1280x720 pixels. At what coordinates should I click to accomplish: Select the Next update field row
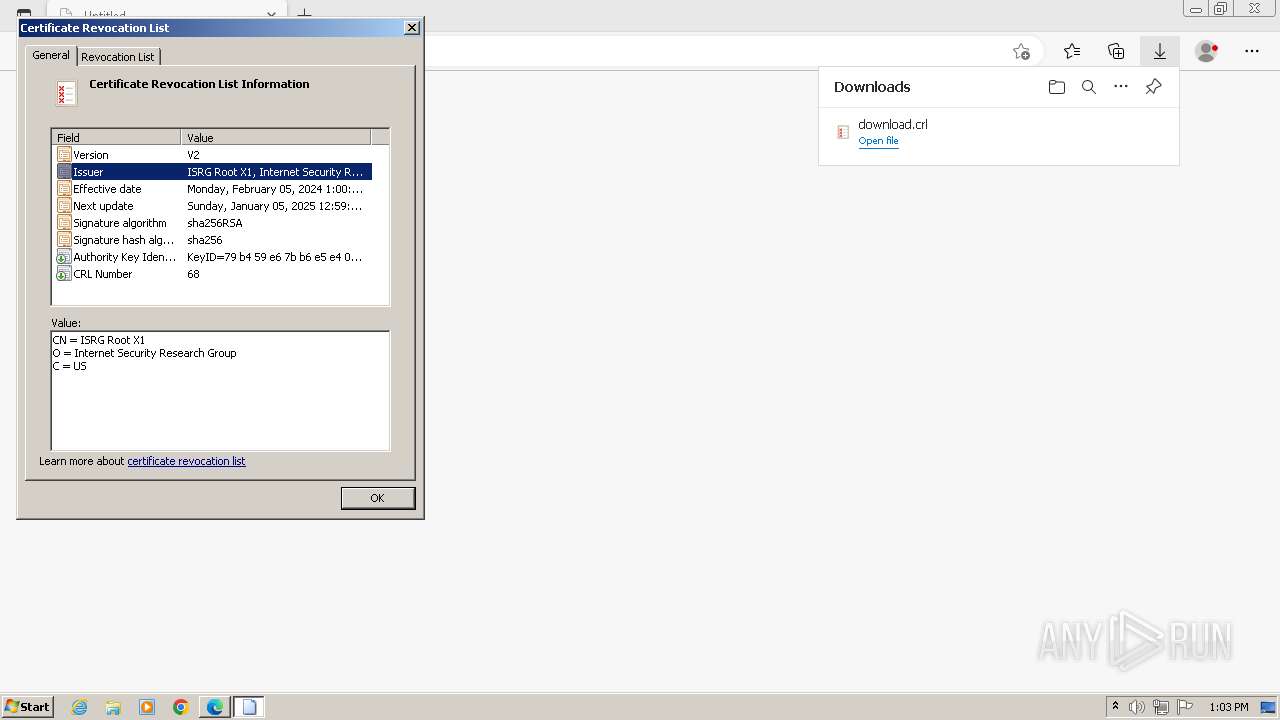214,206
